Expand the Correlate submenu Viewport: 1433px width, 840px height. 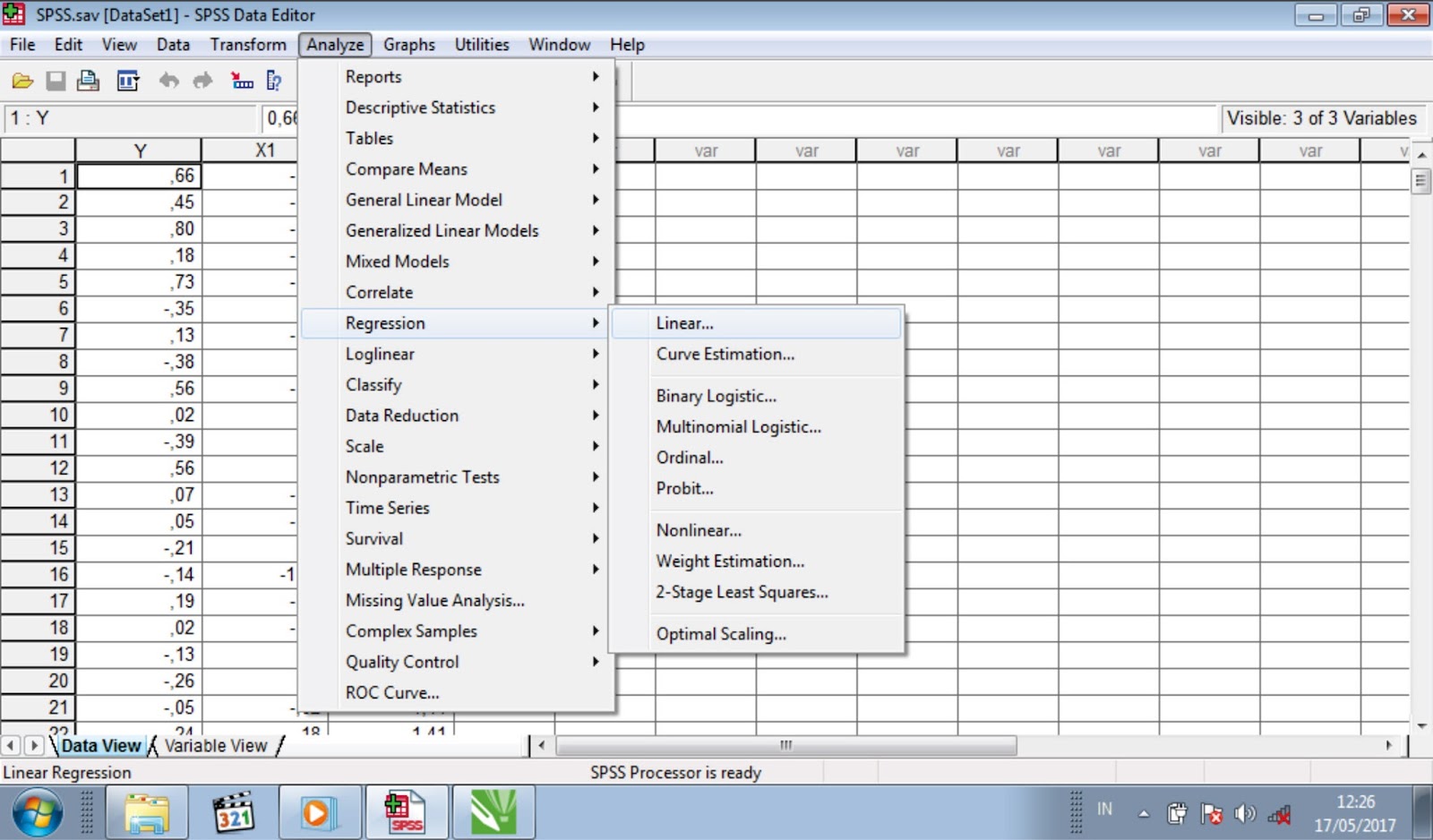coord(457,292)
